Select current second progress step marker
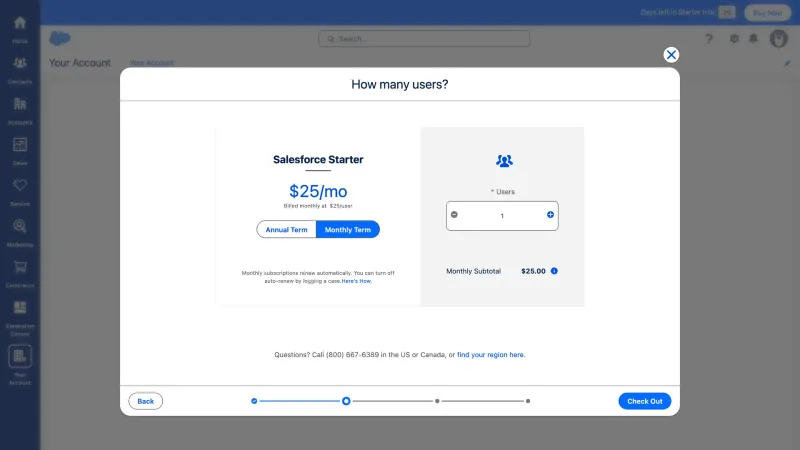 pos(346,401)
